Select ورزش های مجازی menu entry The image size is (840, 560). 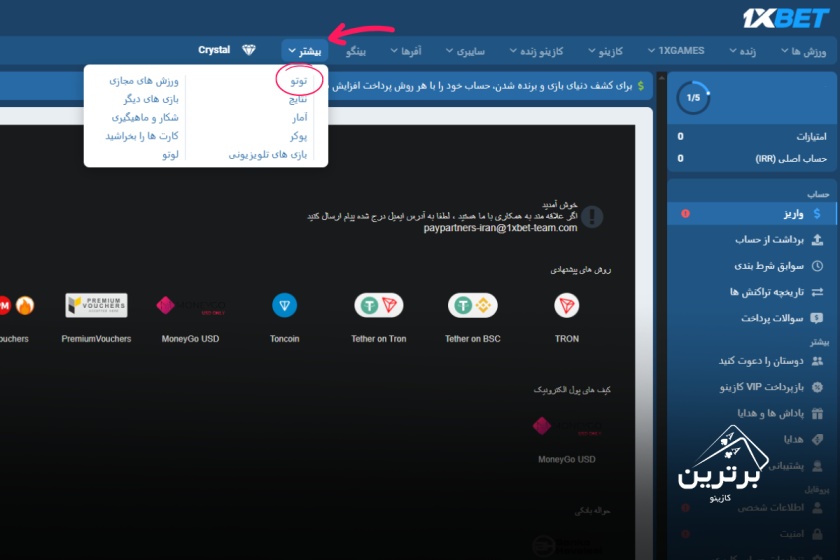point(144,80)
